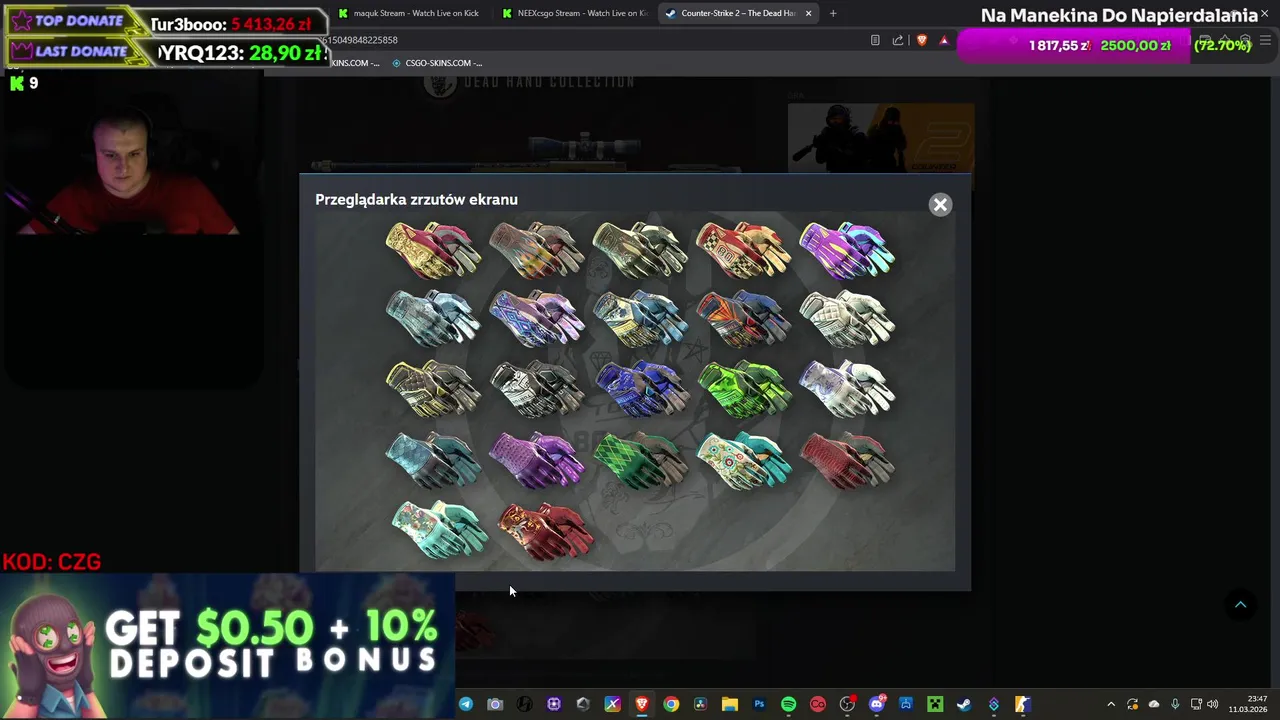The image size is (1280, 720).
Task: Click the Brave Shields lion icon
Action: point(921,40)
